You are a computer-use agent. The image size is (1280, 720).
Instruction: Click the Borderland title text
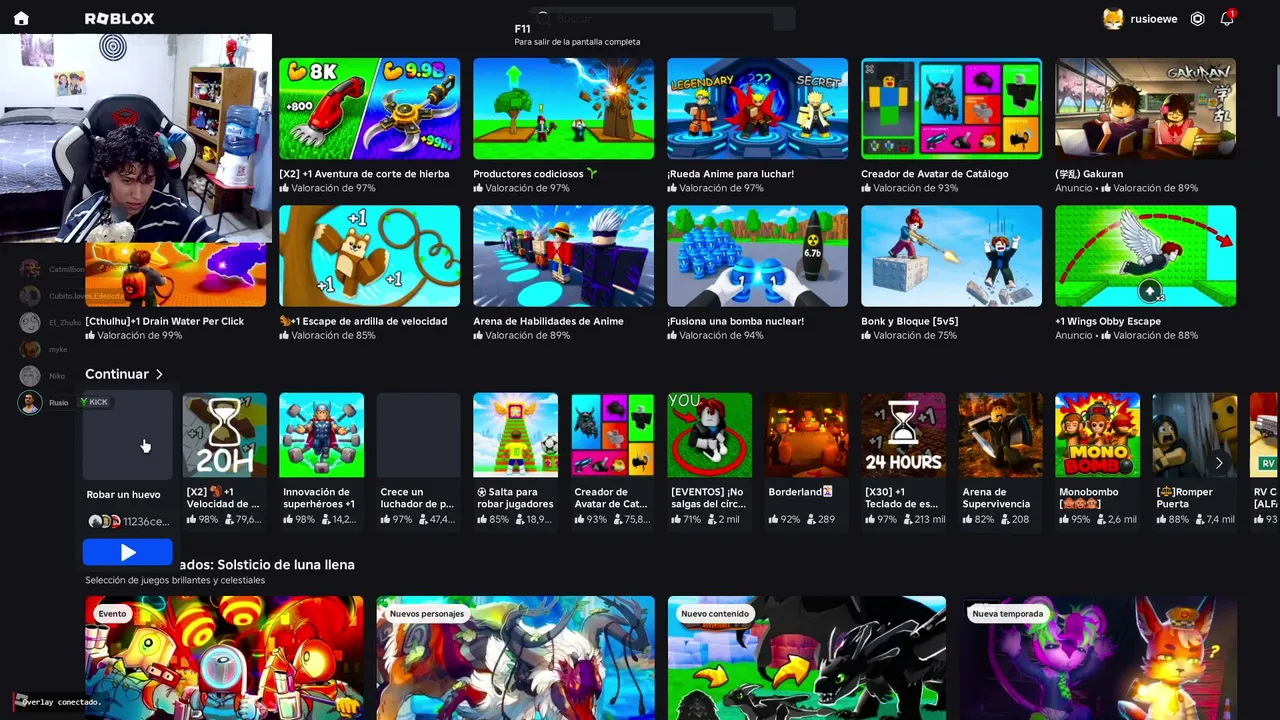click(x=800, y=492)
